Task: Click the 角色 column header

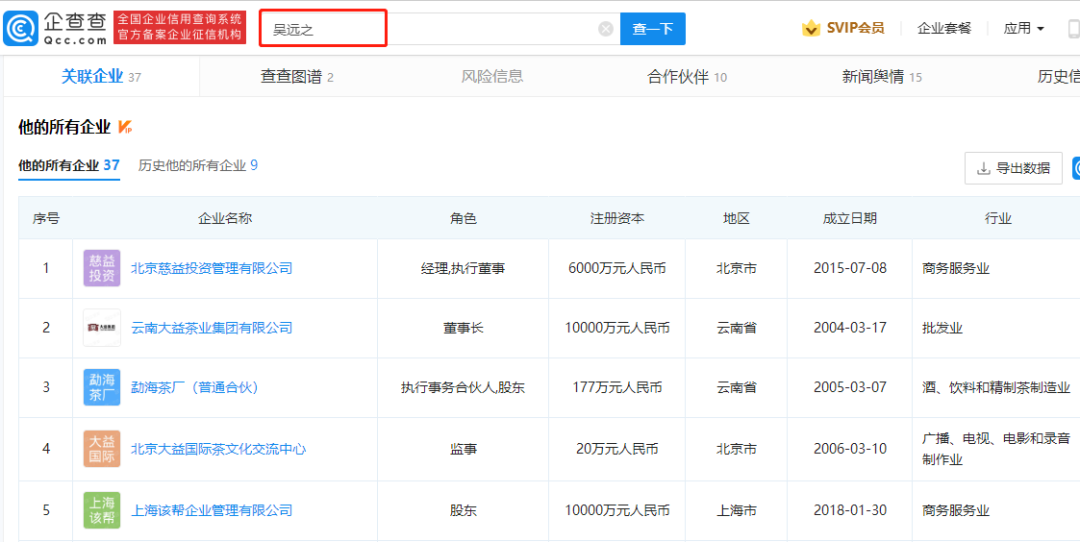Action: pos(463,218)
